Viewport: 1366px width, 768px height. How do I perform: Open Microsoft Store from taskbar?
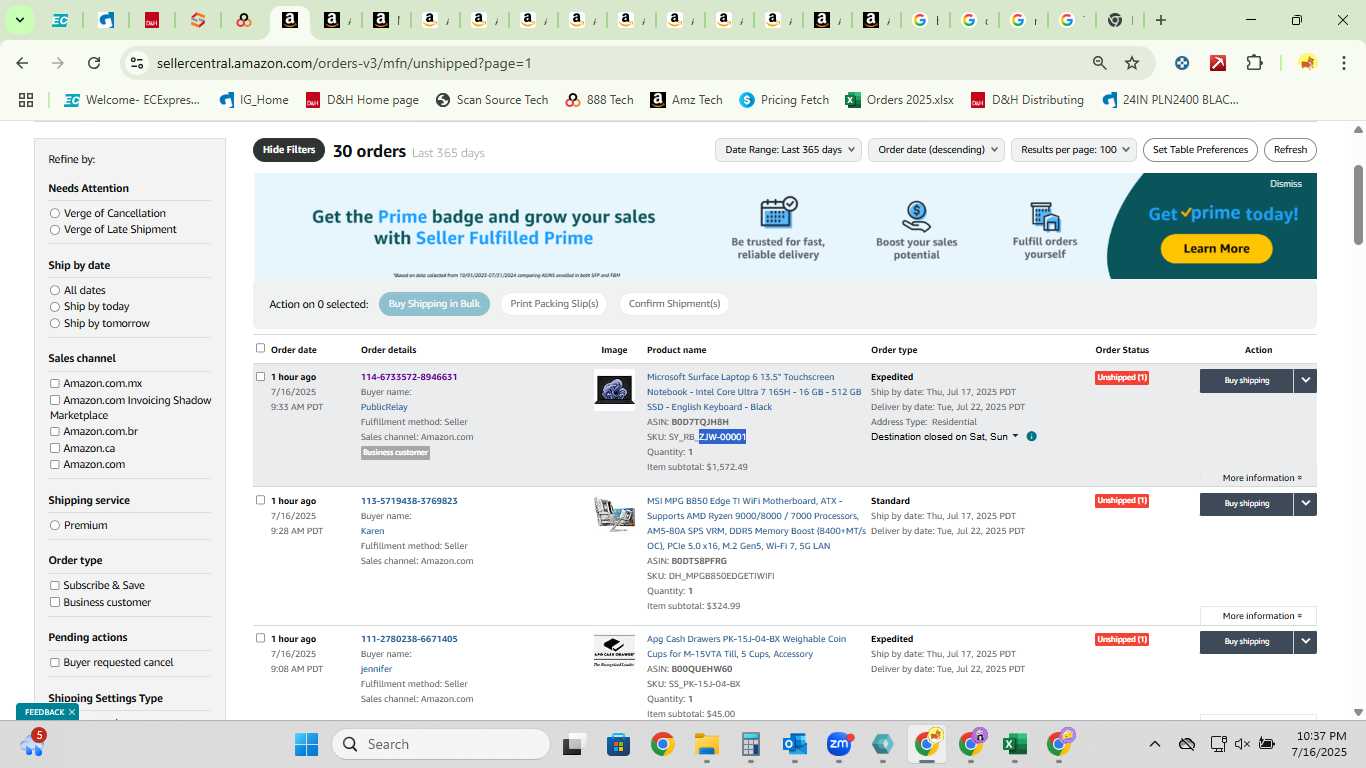[x=618, y=744]
